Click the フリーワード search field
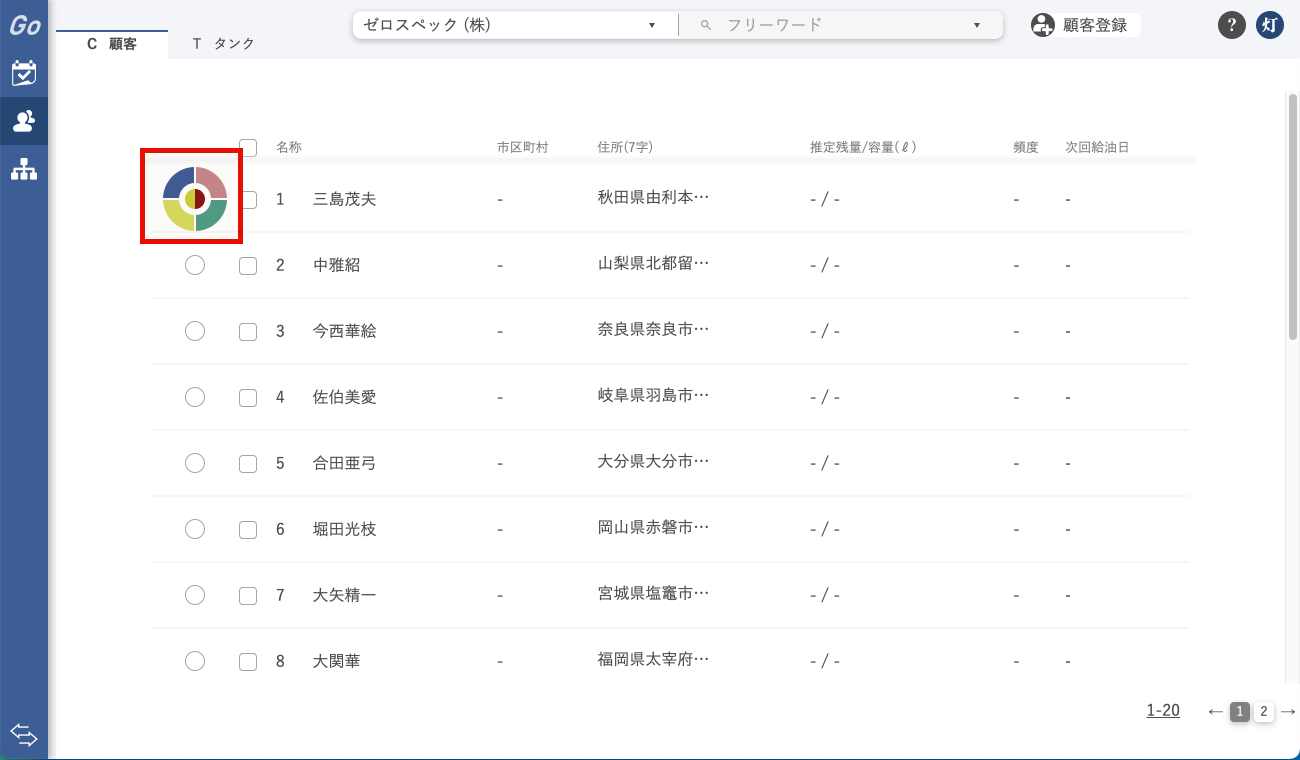 [840, 25]
